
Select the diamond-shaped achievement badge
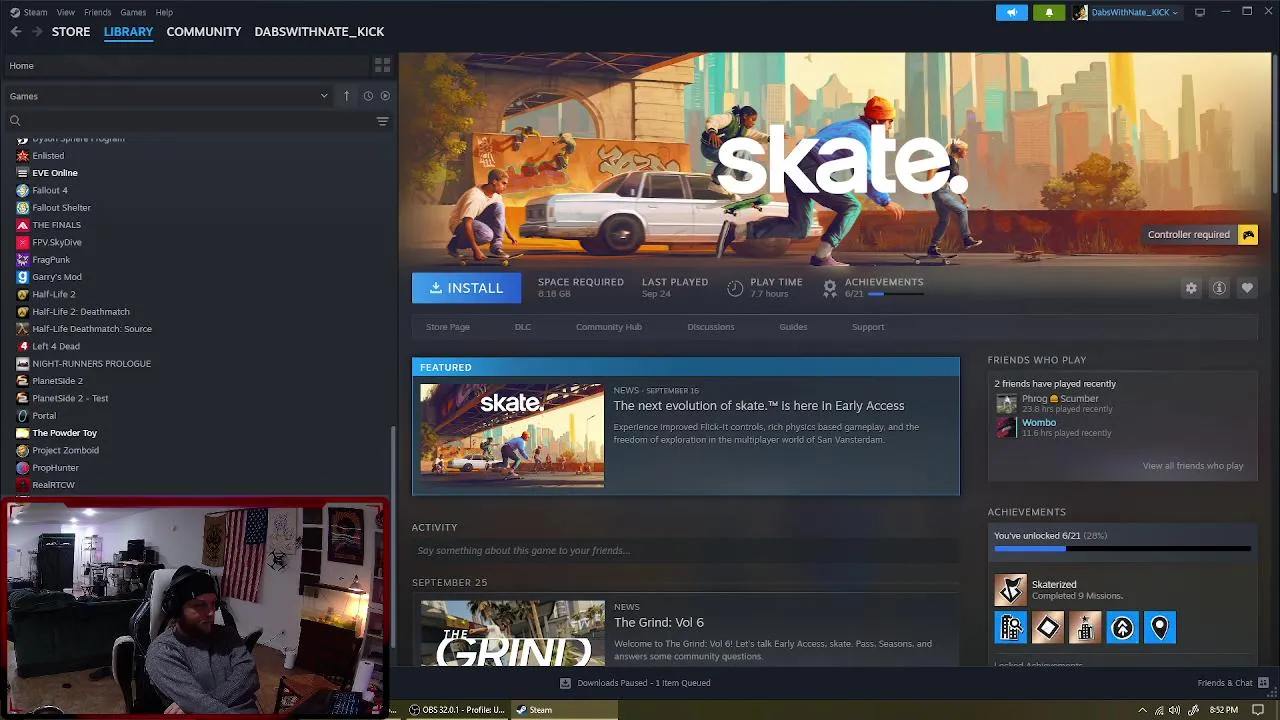1048,628
